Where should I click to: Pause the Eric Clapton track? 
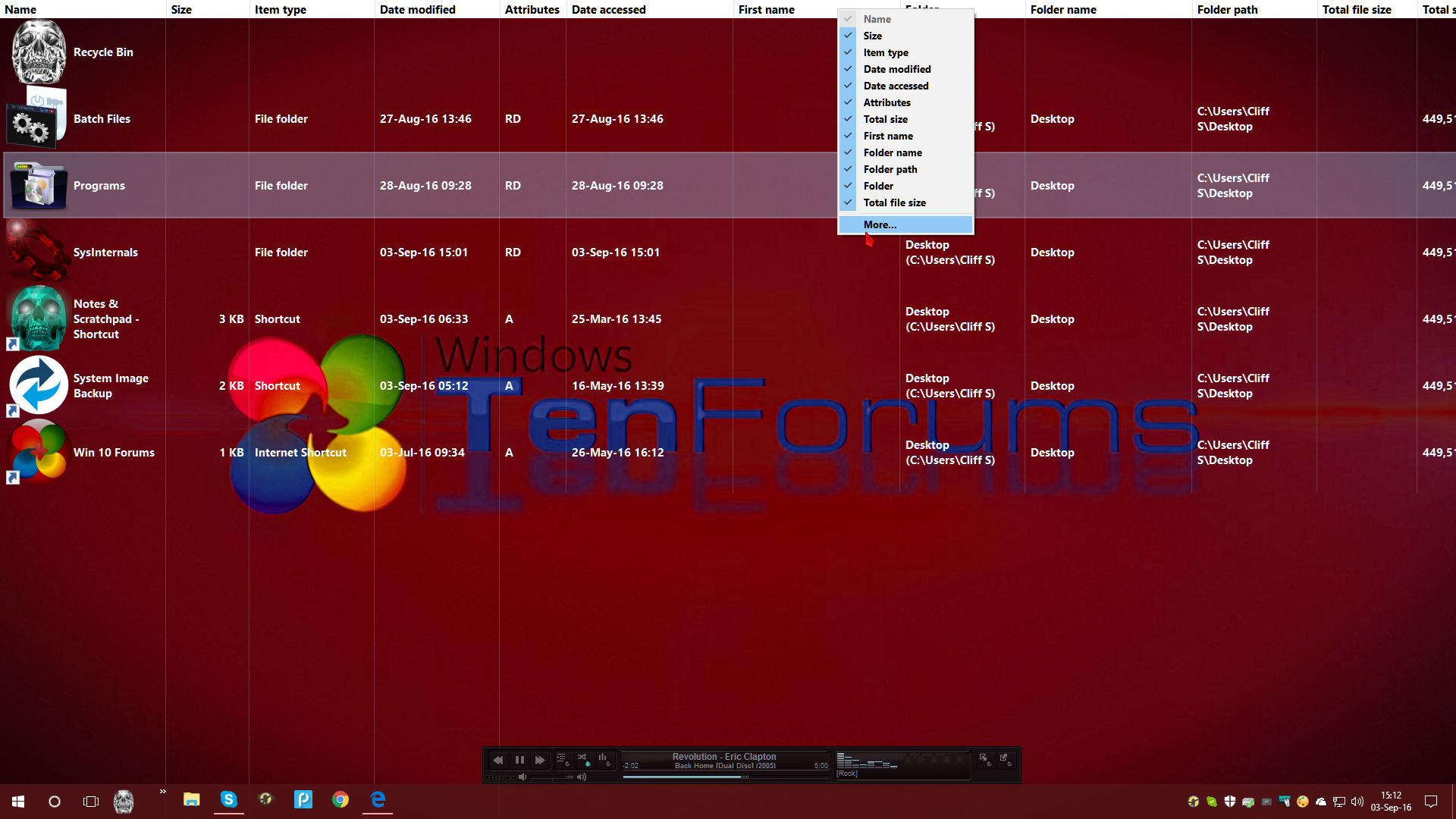point(519,760)
